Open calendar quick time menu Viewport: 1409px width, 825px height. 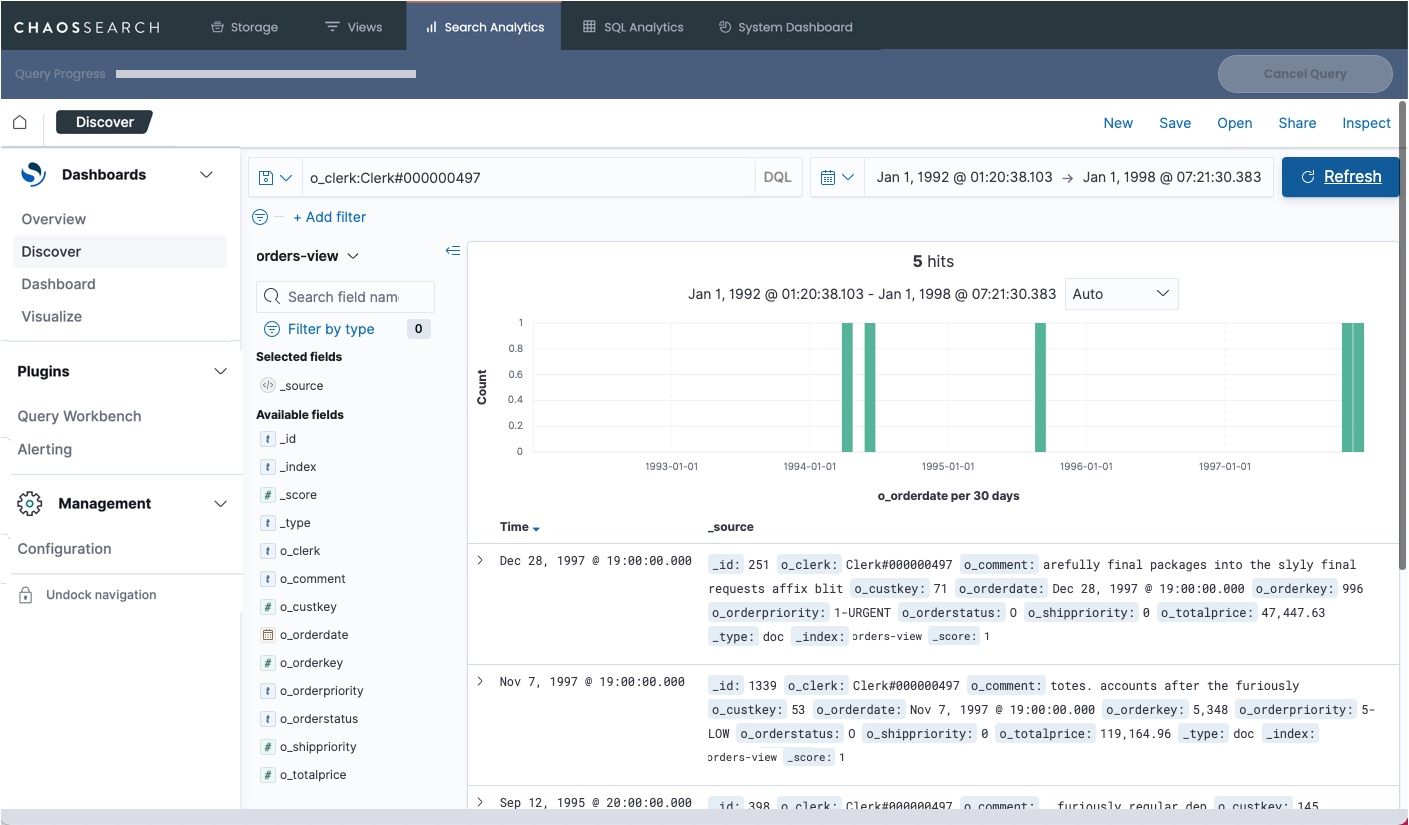coord(837,177)
